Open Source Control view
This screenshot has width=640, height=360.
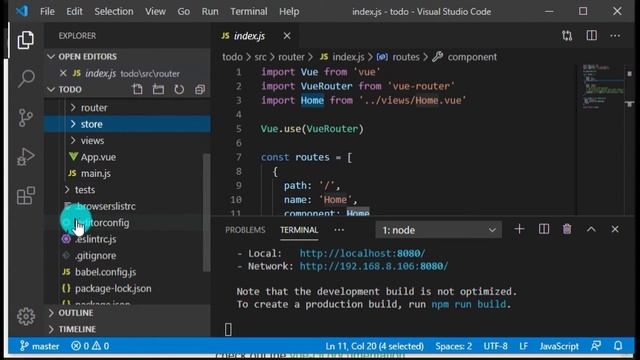point(25,118)
